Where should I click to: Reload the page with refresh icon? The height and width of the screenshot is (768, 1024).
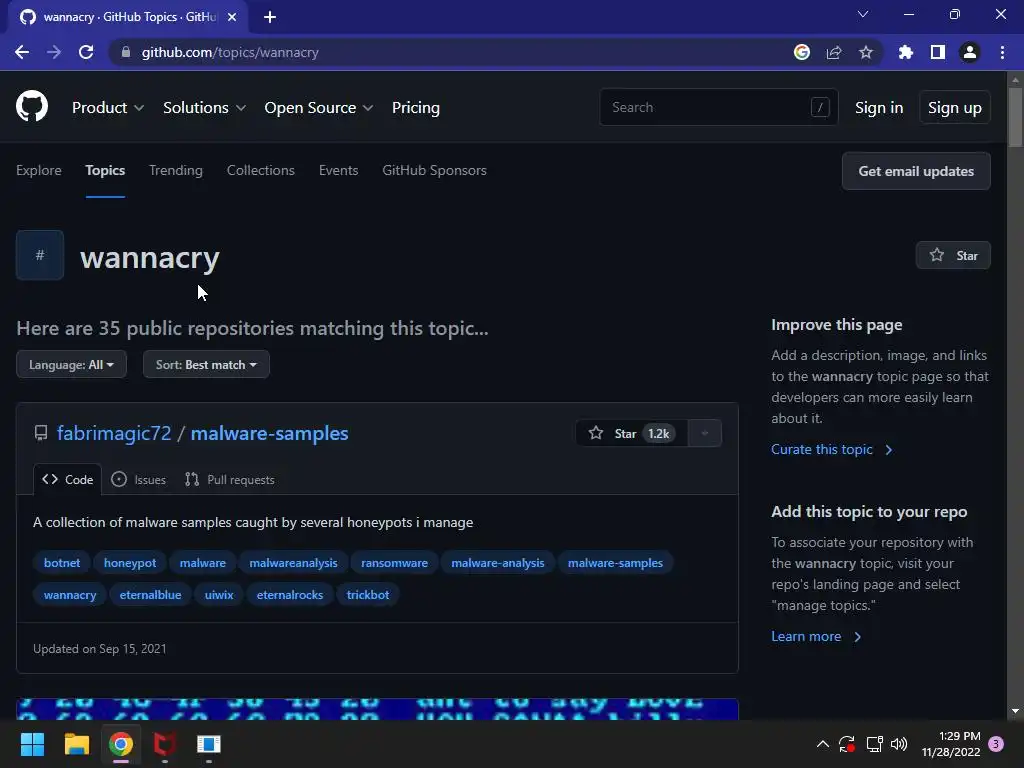point(86,52)
